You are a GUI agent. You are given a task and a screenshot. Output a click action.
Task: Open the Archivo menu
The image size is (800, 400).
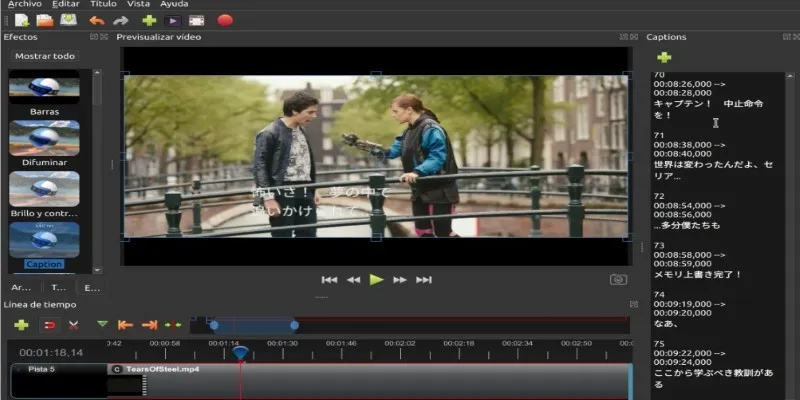point(26,4)
